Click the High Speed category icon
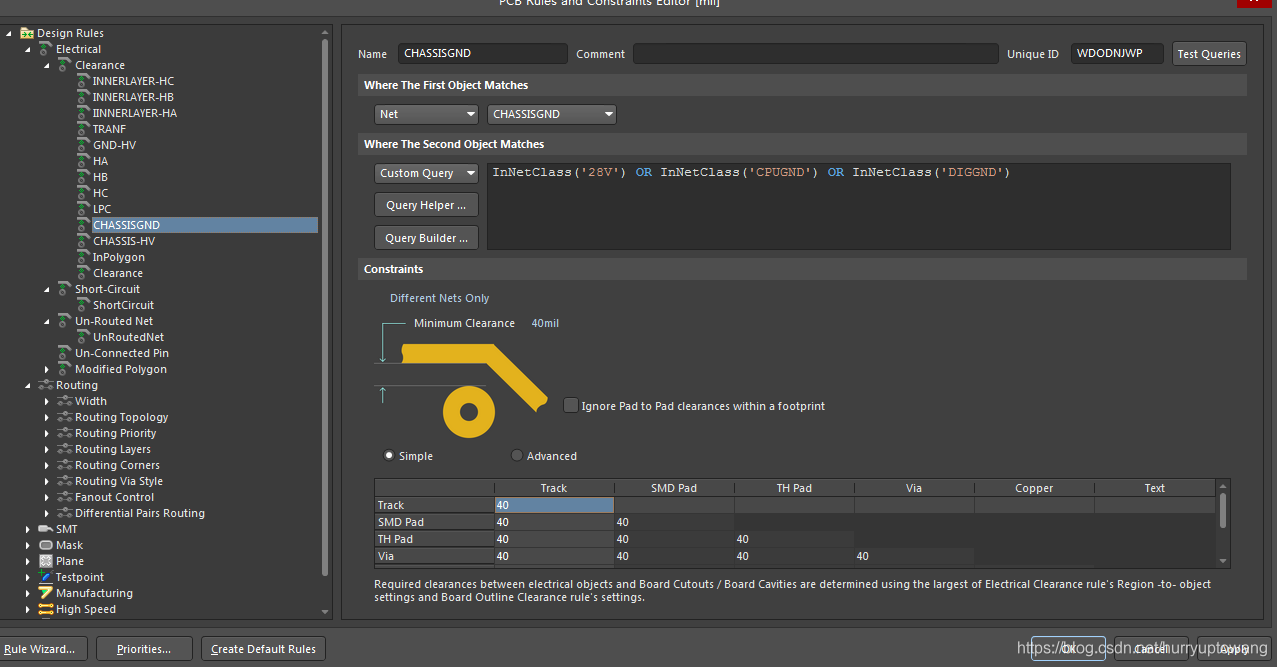This screenshot has height=667, width=1277. tap(46, 609)
